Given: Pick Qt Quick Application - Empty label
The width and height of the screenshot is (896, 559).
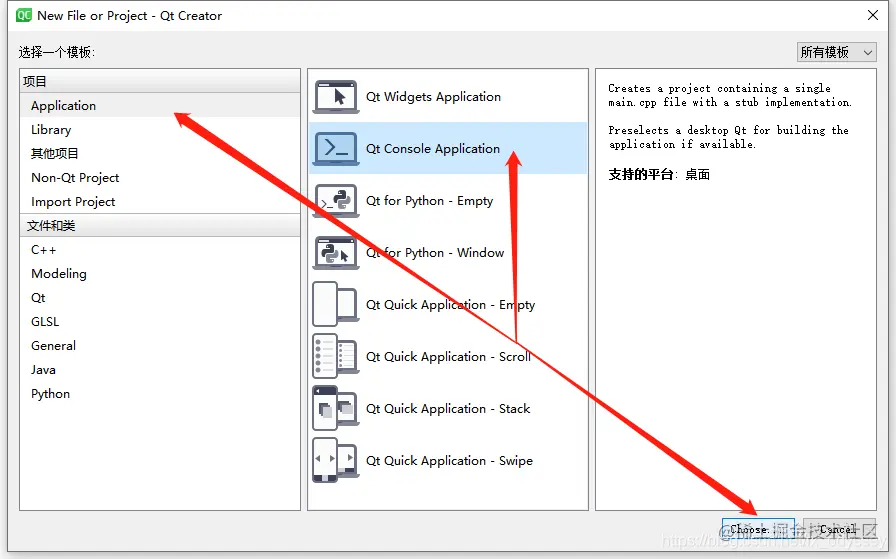Looking at the screenshot, I should pyautogui.click(x=450, y=305).
